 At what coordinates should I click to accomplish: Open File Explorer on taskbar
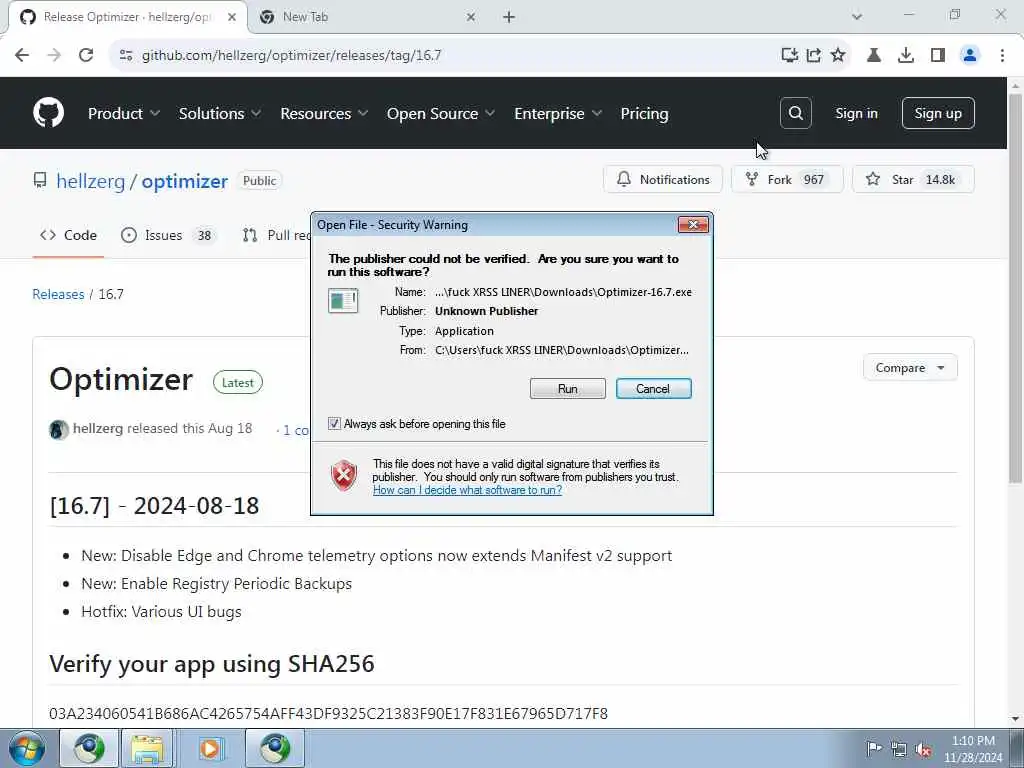click(x=147, y=748)
